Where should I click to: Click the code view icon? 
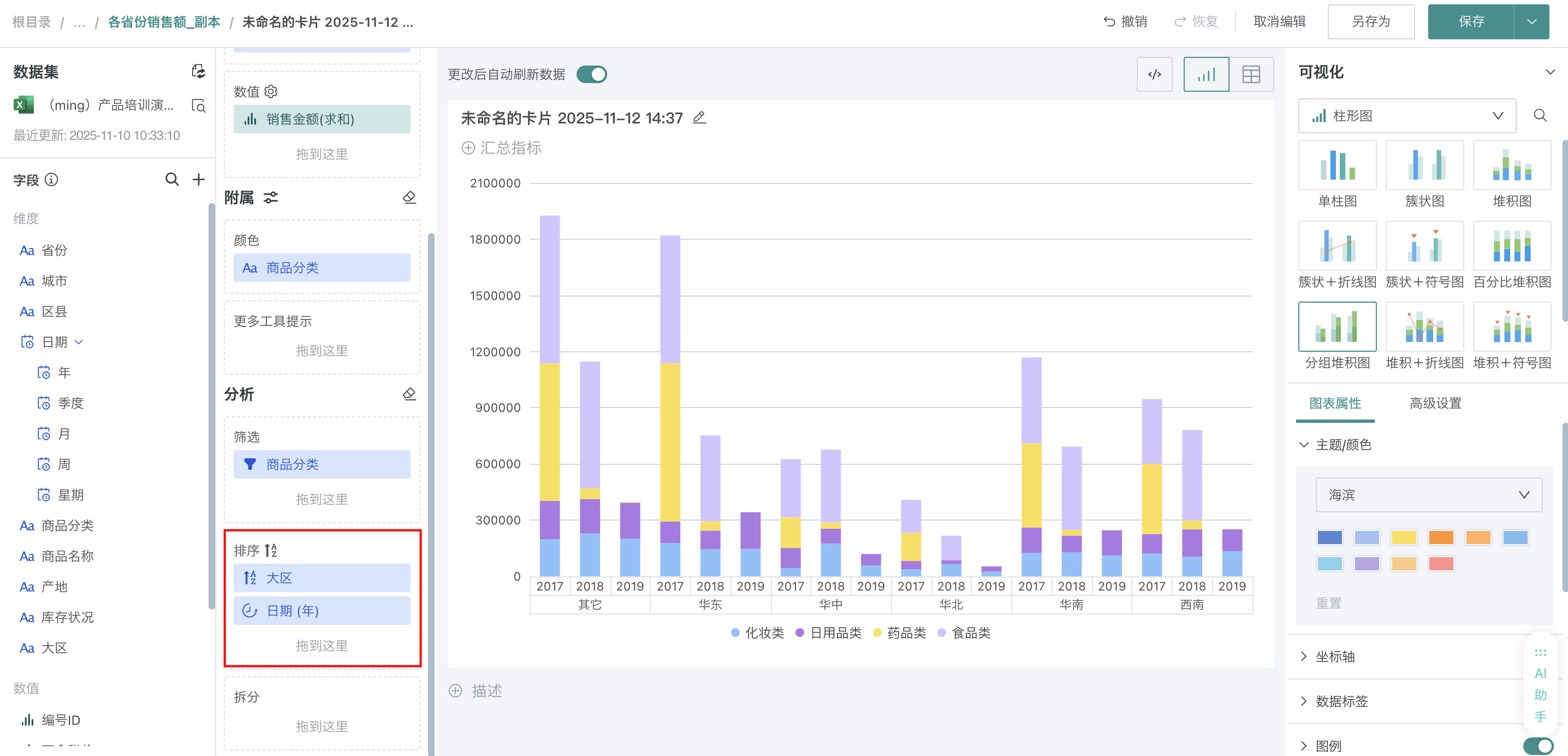point(1154,74)
